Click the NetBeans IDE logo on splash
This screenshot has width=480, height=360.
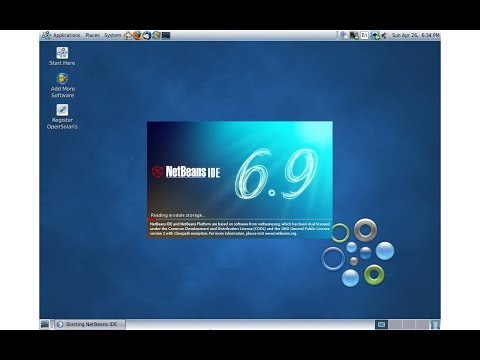point(186,172)
